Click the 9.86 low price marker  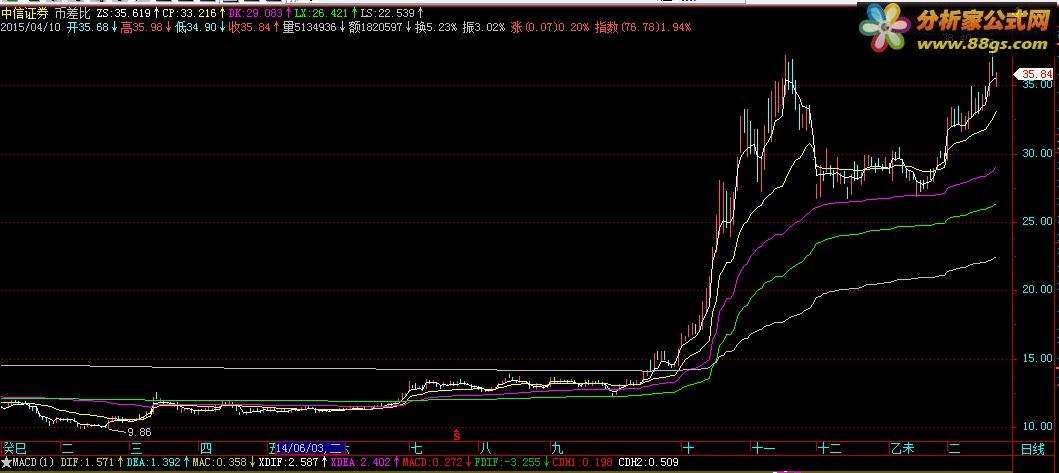(139, 432)
